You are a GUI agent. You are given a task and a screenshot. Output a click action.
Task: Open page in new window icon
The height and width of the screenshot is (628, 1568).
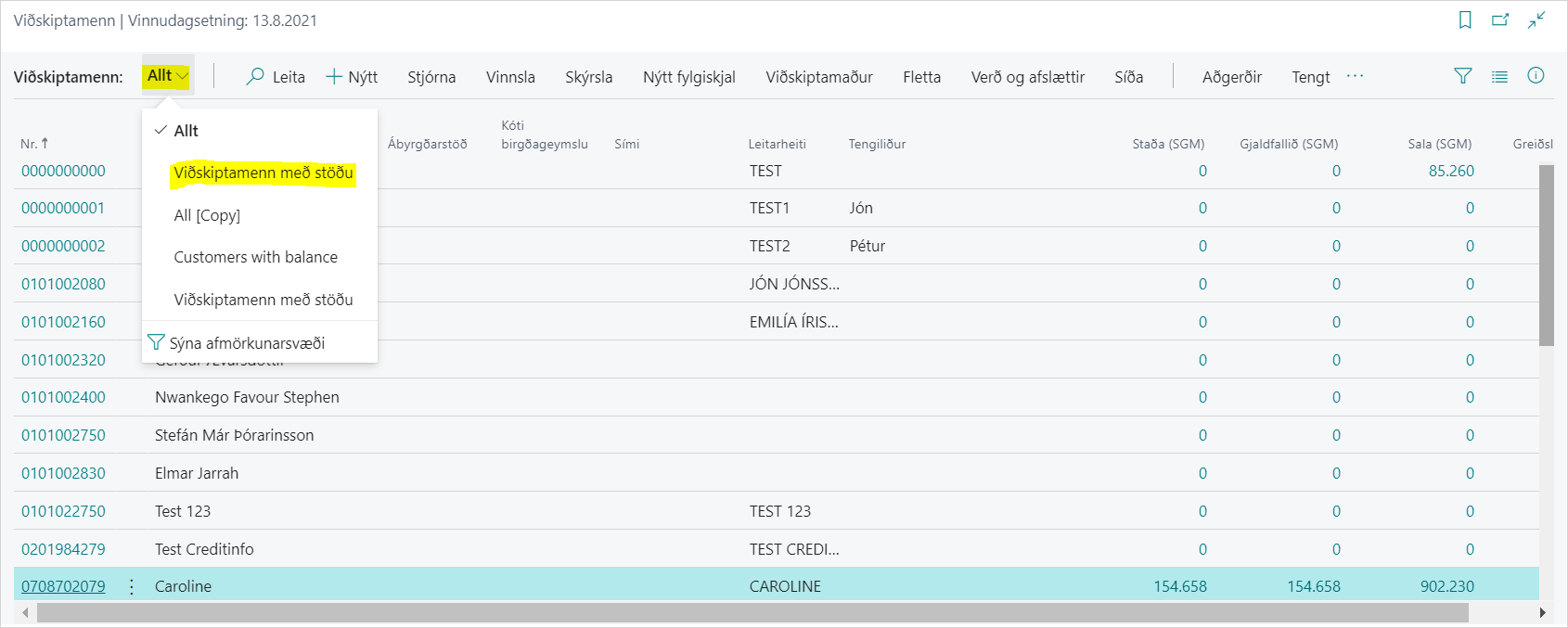click(1500, 20)
